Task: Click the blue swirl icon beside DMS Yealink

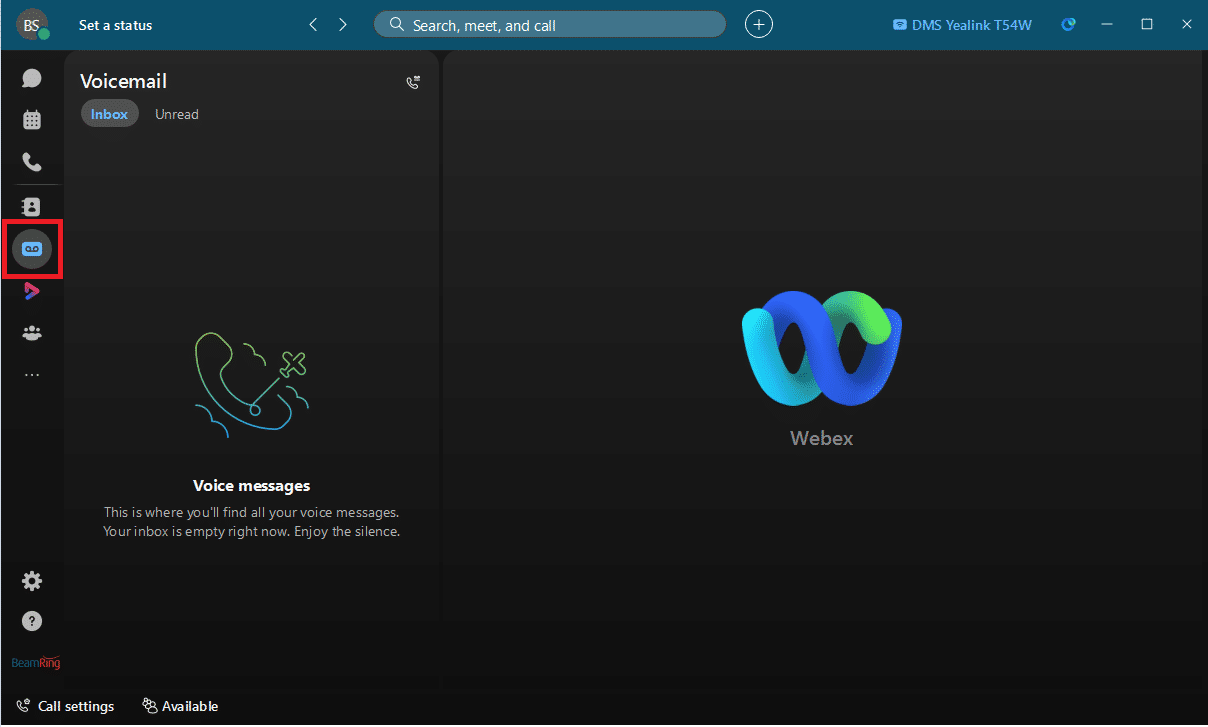Action: click(1069, 25)
